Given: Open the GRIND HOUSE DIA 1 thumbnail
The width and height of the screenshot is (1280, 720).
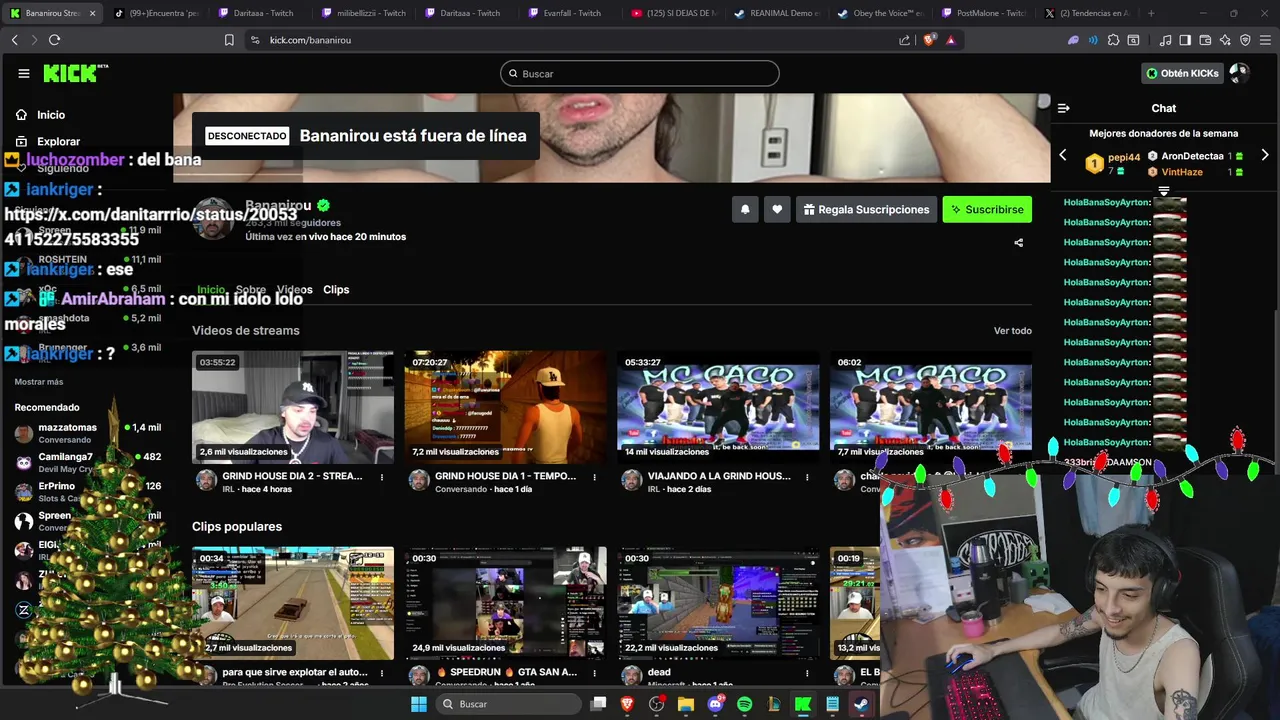Looking at the screenshot, I should pyautogui.click(x=505, y=407).
